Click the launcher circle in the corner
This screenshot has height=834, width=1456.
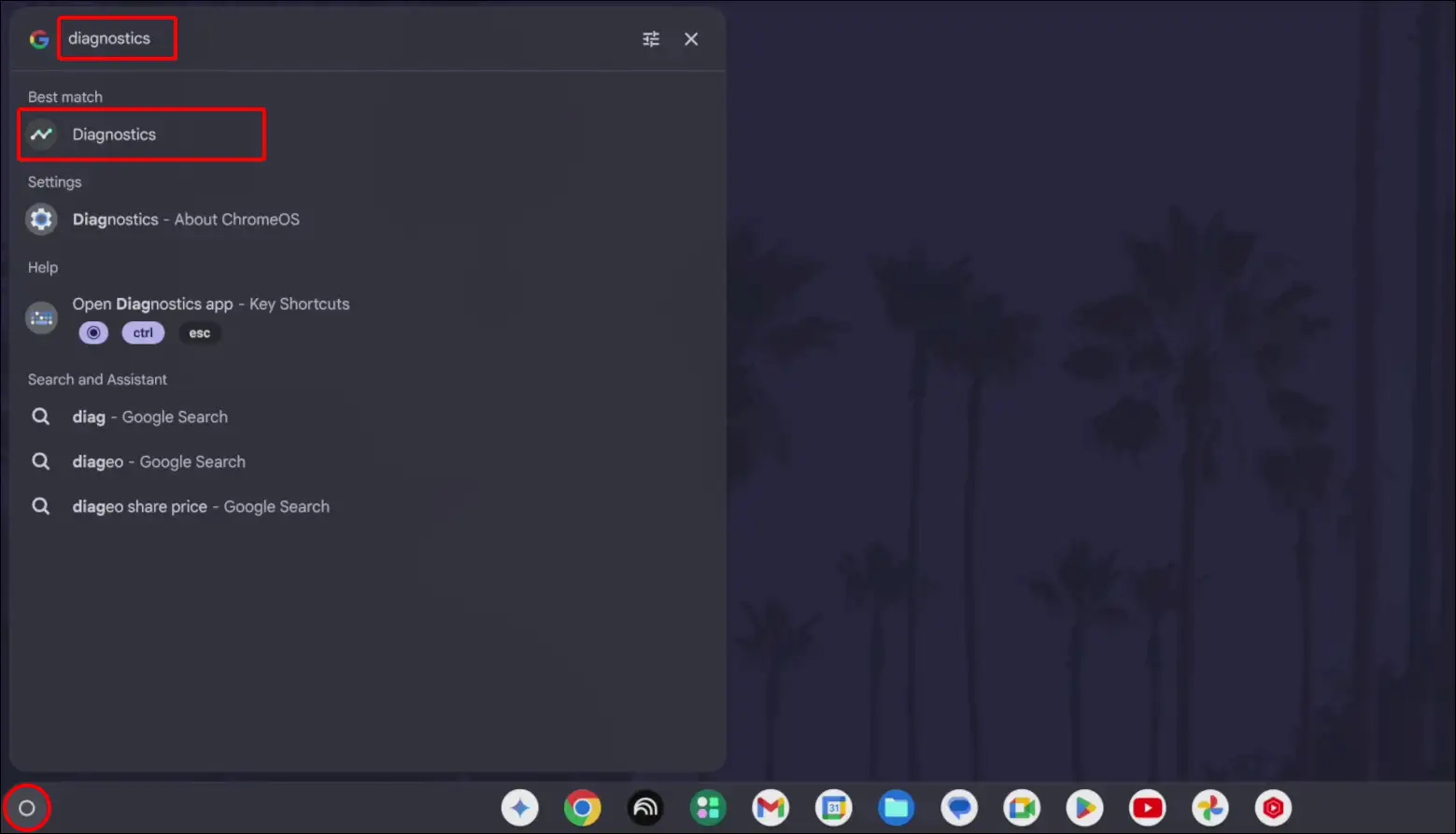click(27, 807)
